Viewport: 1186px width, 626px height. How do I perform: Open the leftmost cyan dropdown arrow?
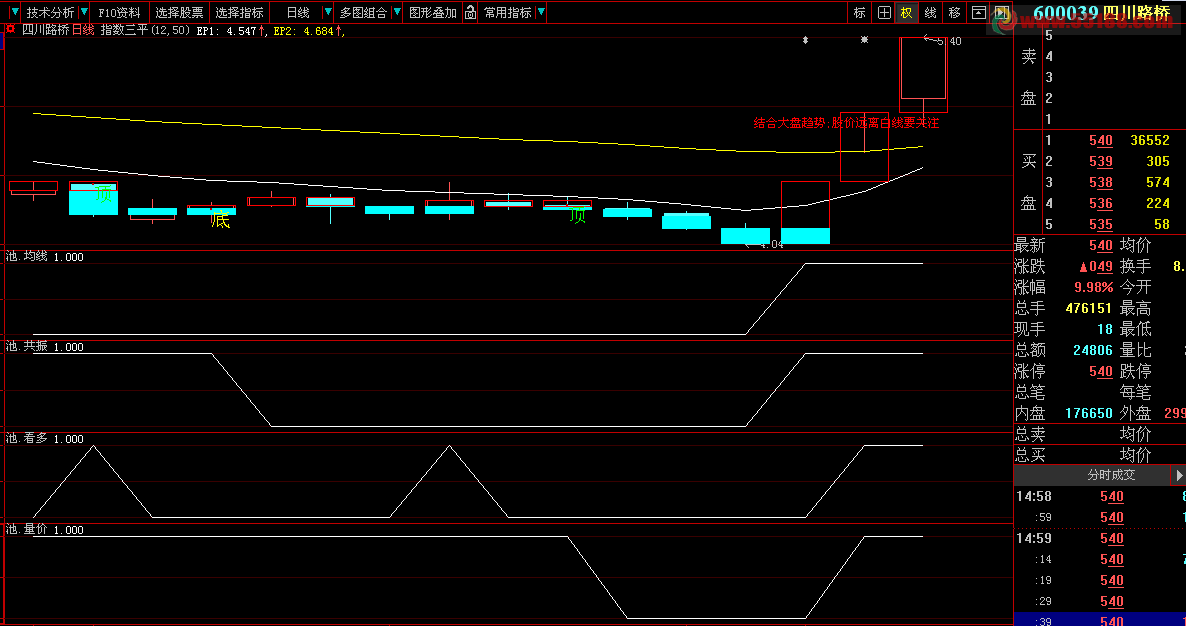tap(14, 13)
